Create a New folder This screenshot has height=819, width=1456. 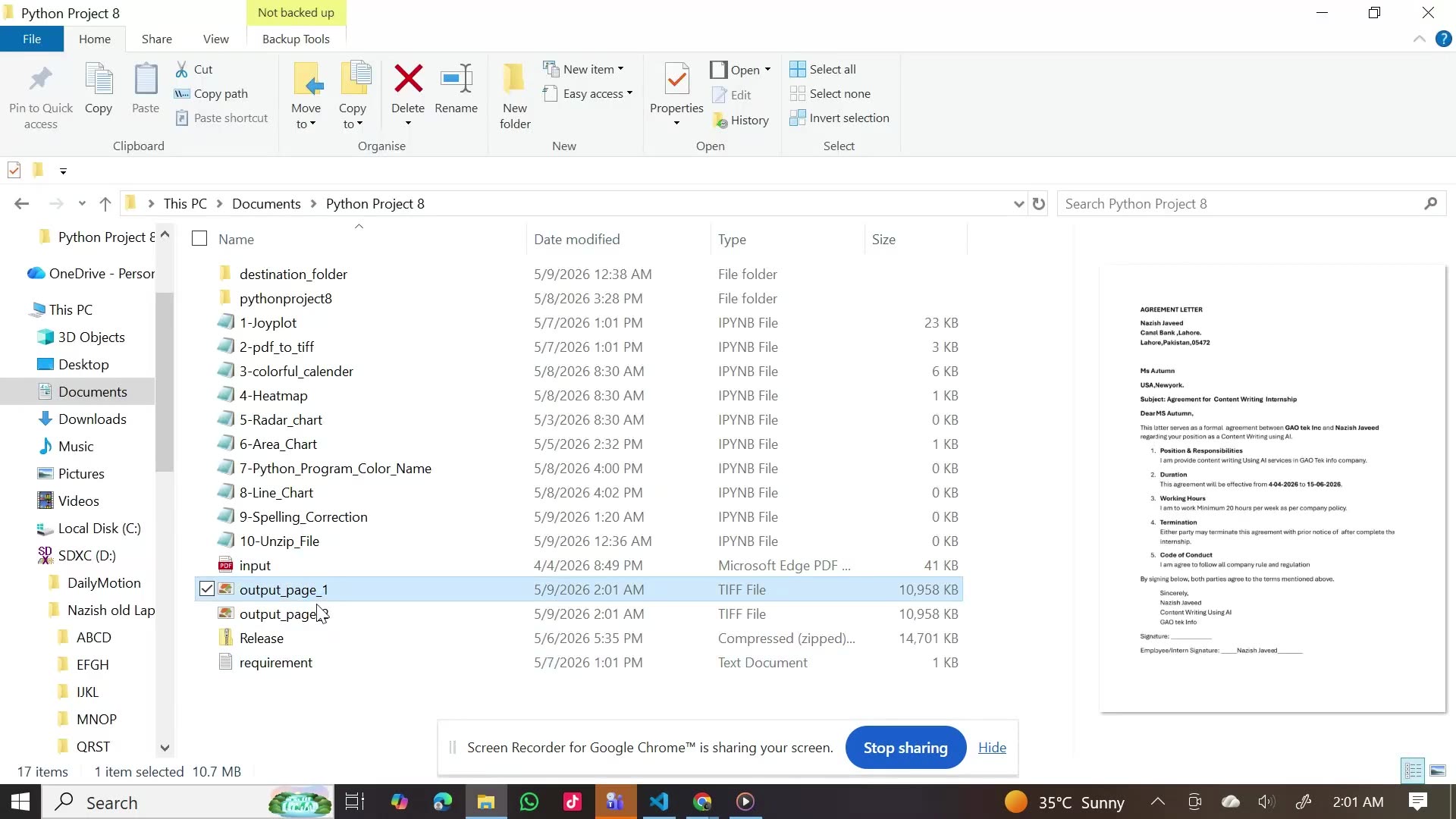point(515,95)
